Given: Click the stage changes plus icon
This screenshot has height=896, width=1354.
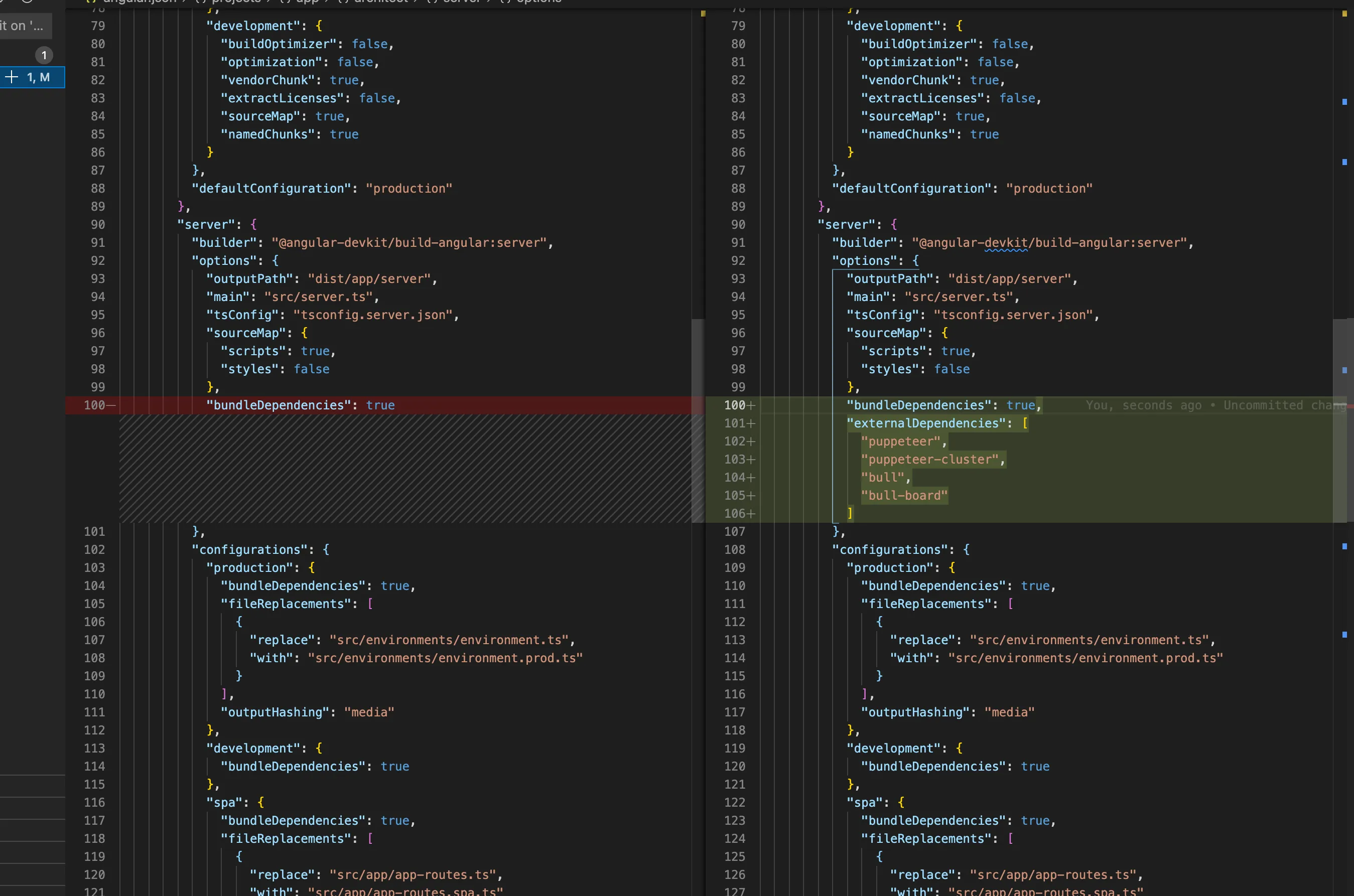Looking at the screenshot, I should [12, 77].
